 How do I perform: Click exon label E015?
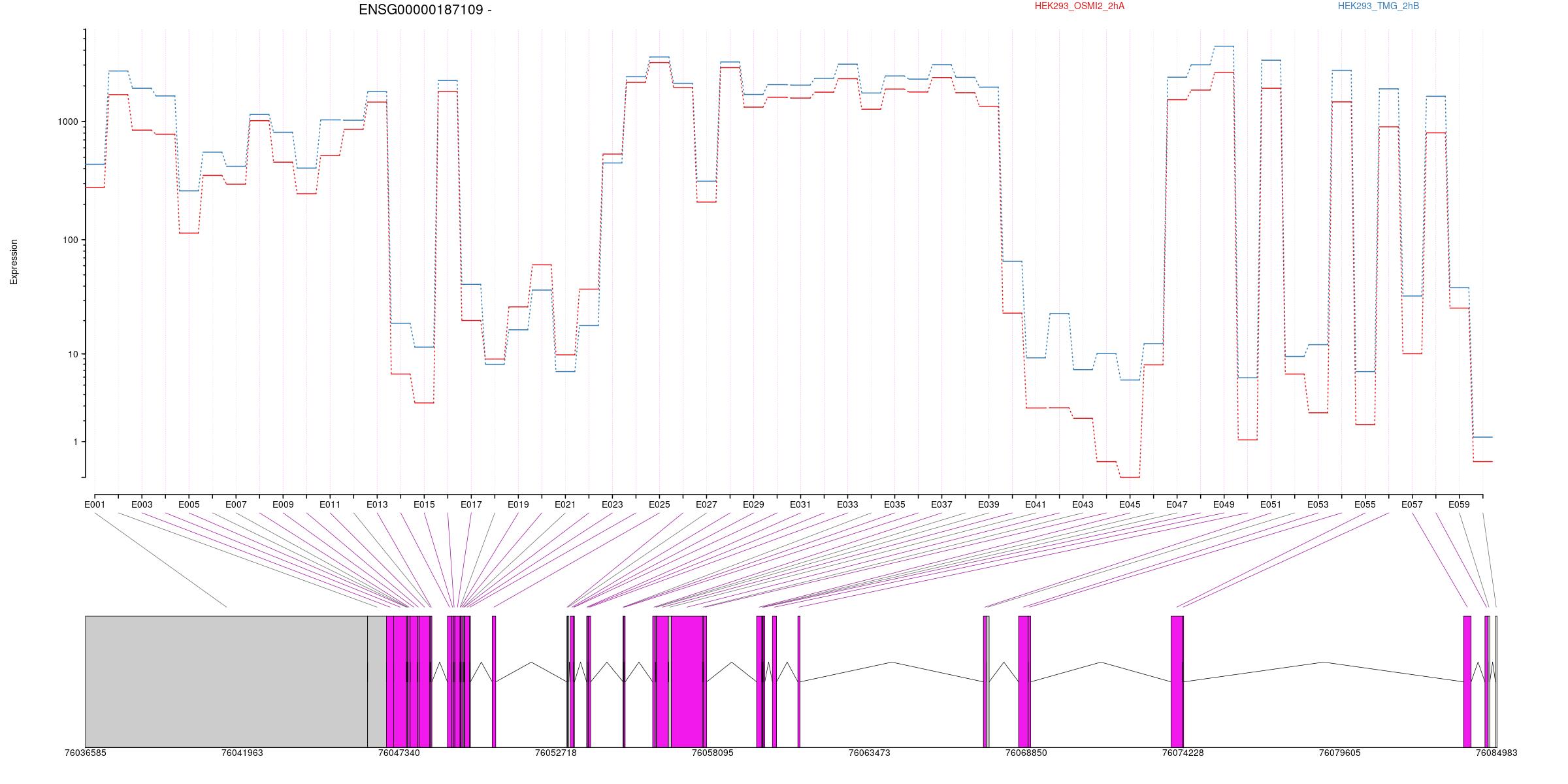424,504
